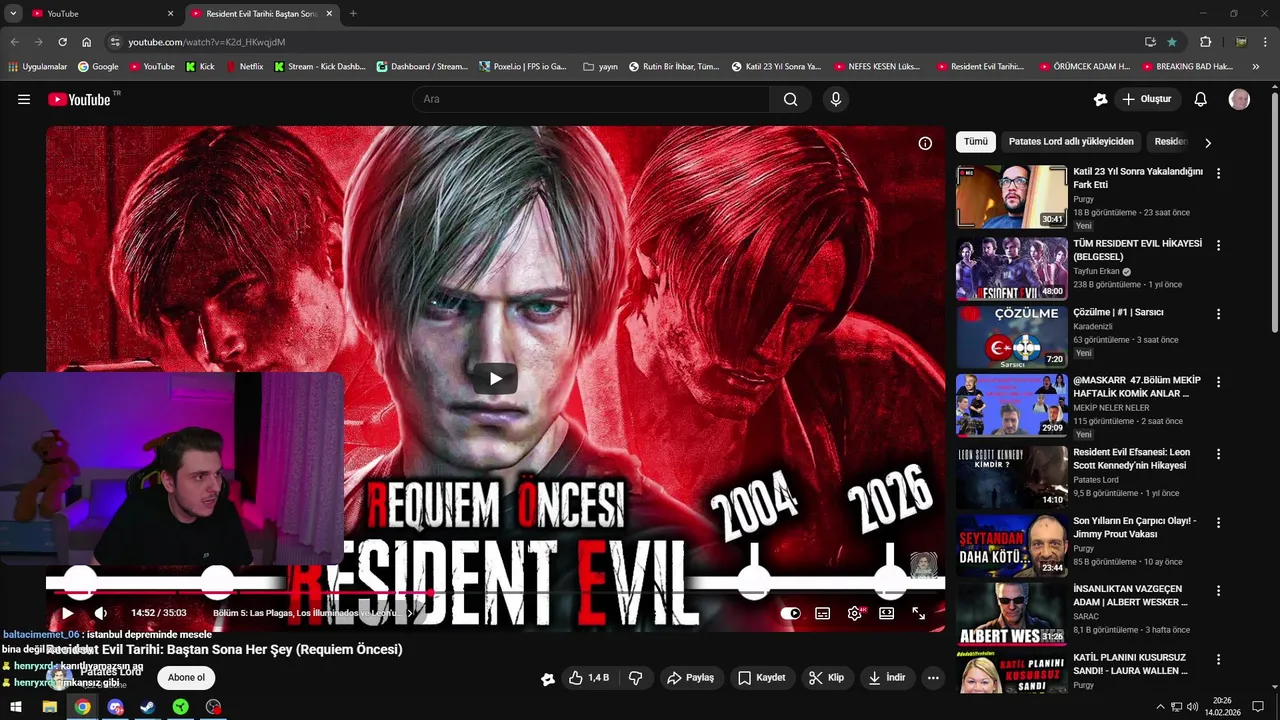Reload the page
The image size is (1280, 720).
(x=62, y=42)
